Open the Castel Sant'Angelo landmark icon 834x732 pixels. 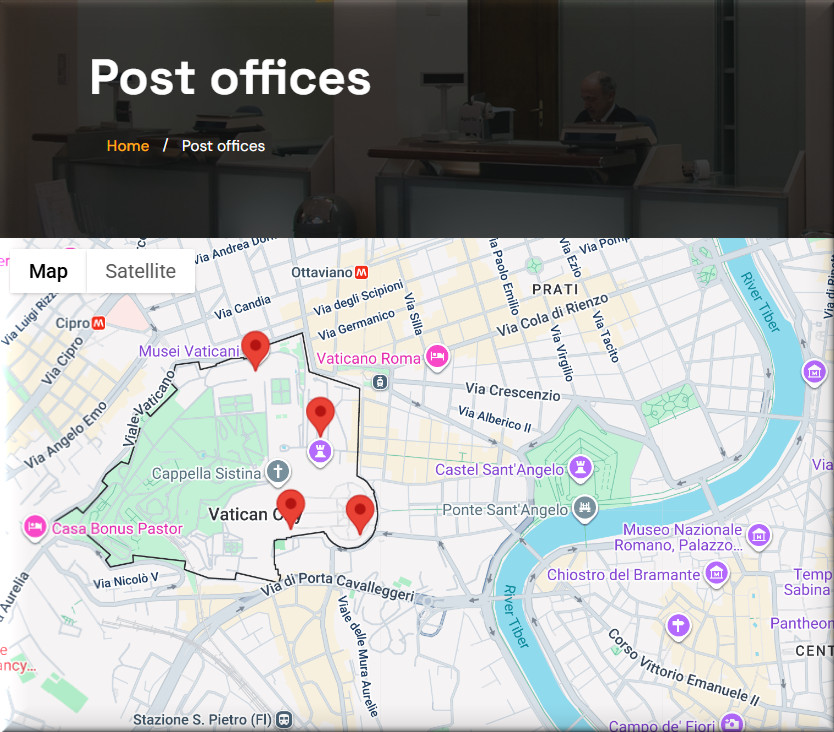578,468
